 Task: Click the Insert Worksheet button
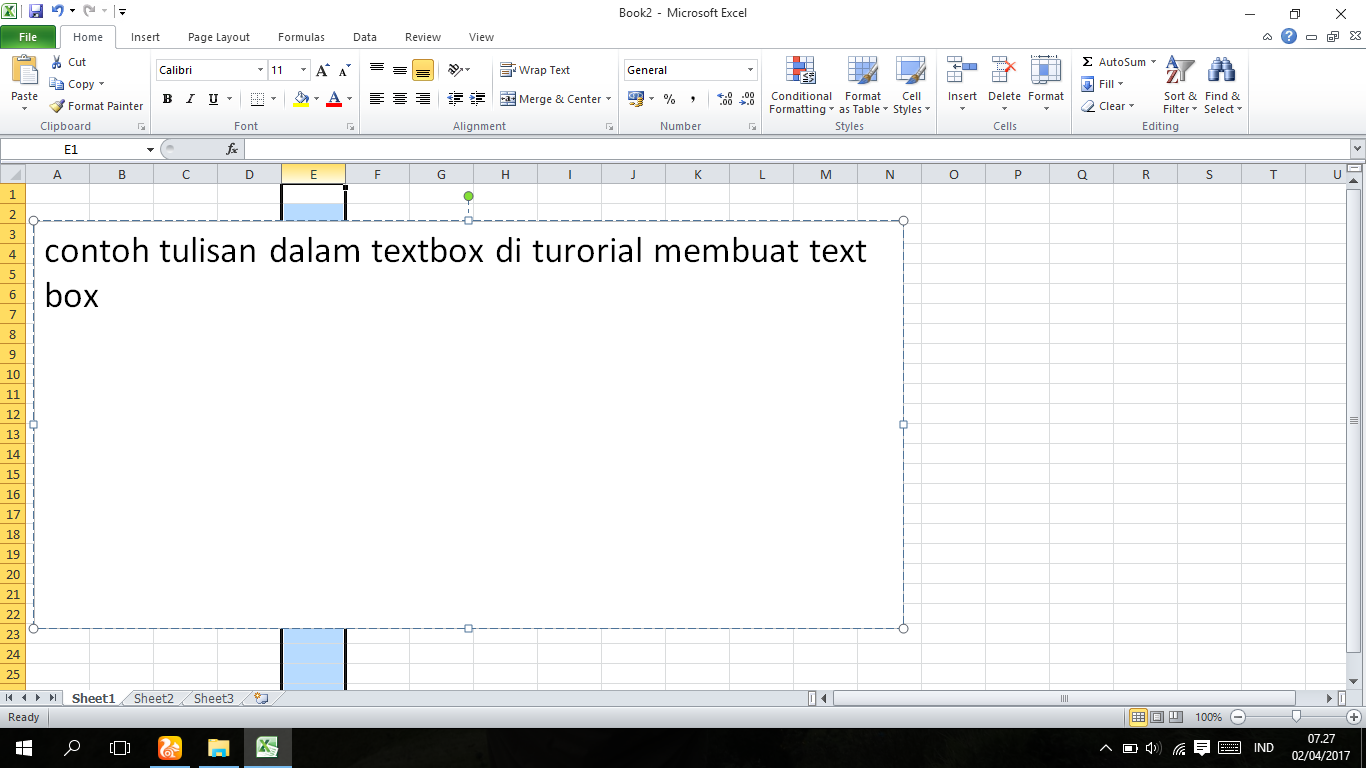click(261, 698)
